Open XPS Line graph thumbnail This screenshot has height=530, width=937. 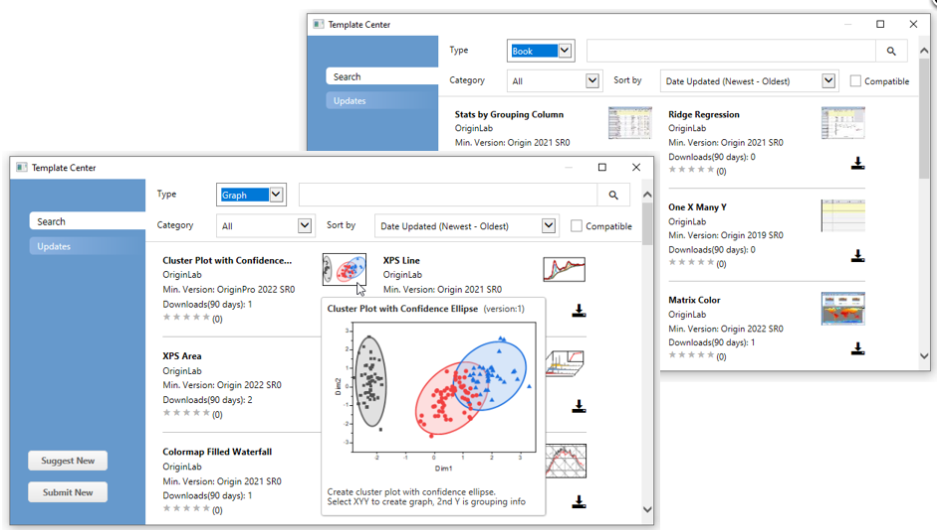(x=564, y=269)
